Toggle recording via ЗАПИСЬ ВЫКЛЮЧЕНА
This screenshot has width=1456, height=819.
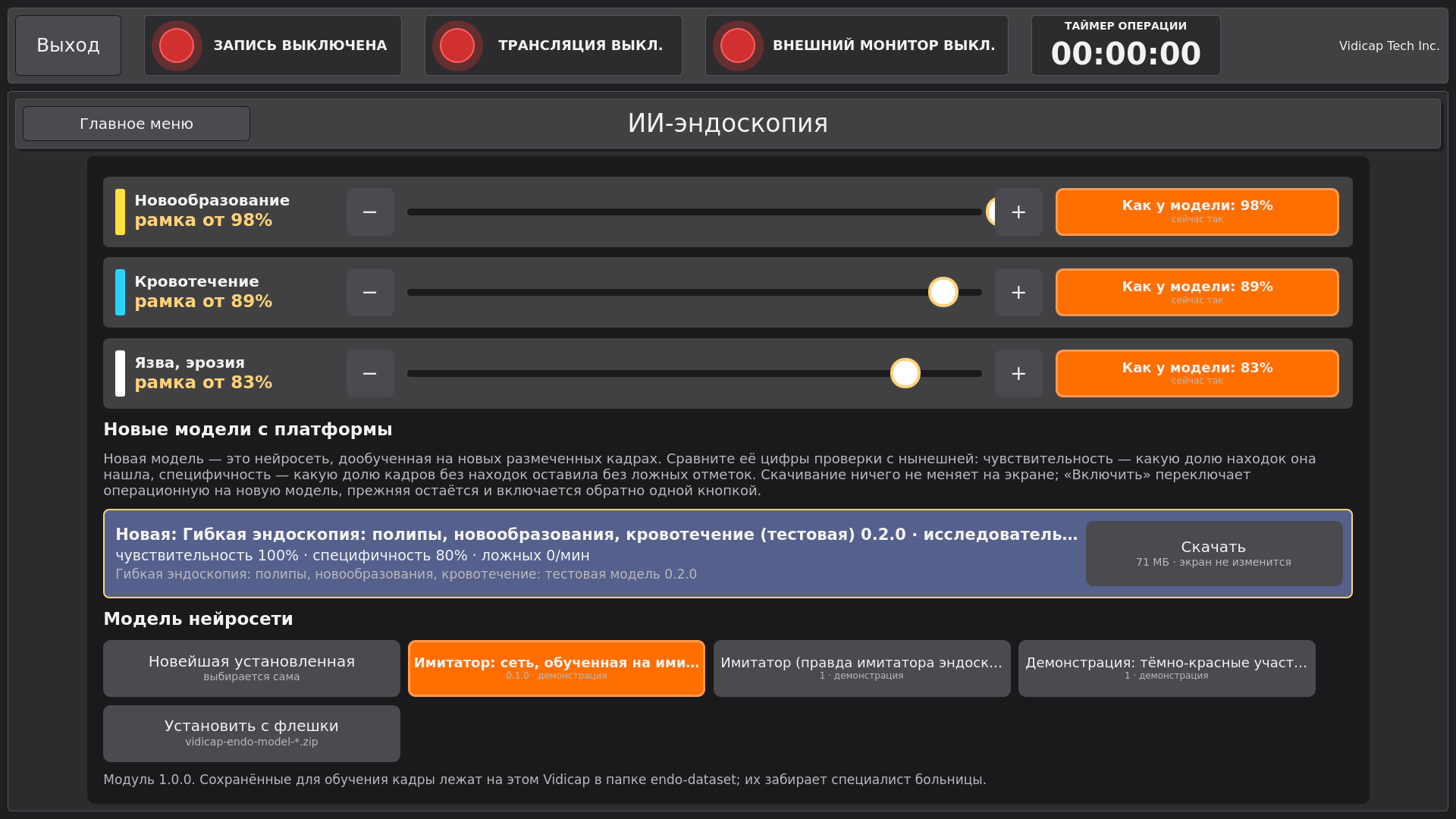[273, 45]
